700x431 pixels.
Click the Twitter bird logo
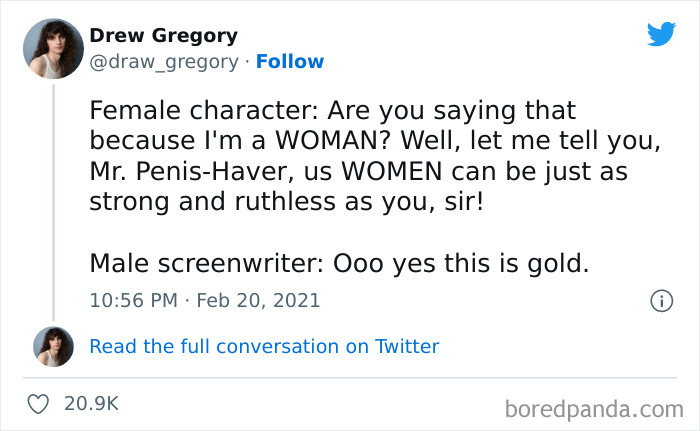click(x=661, y=34)
